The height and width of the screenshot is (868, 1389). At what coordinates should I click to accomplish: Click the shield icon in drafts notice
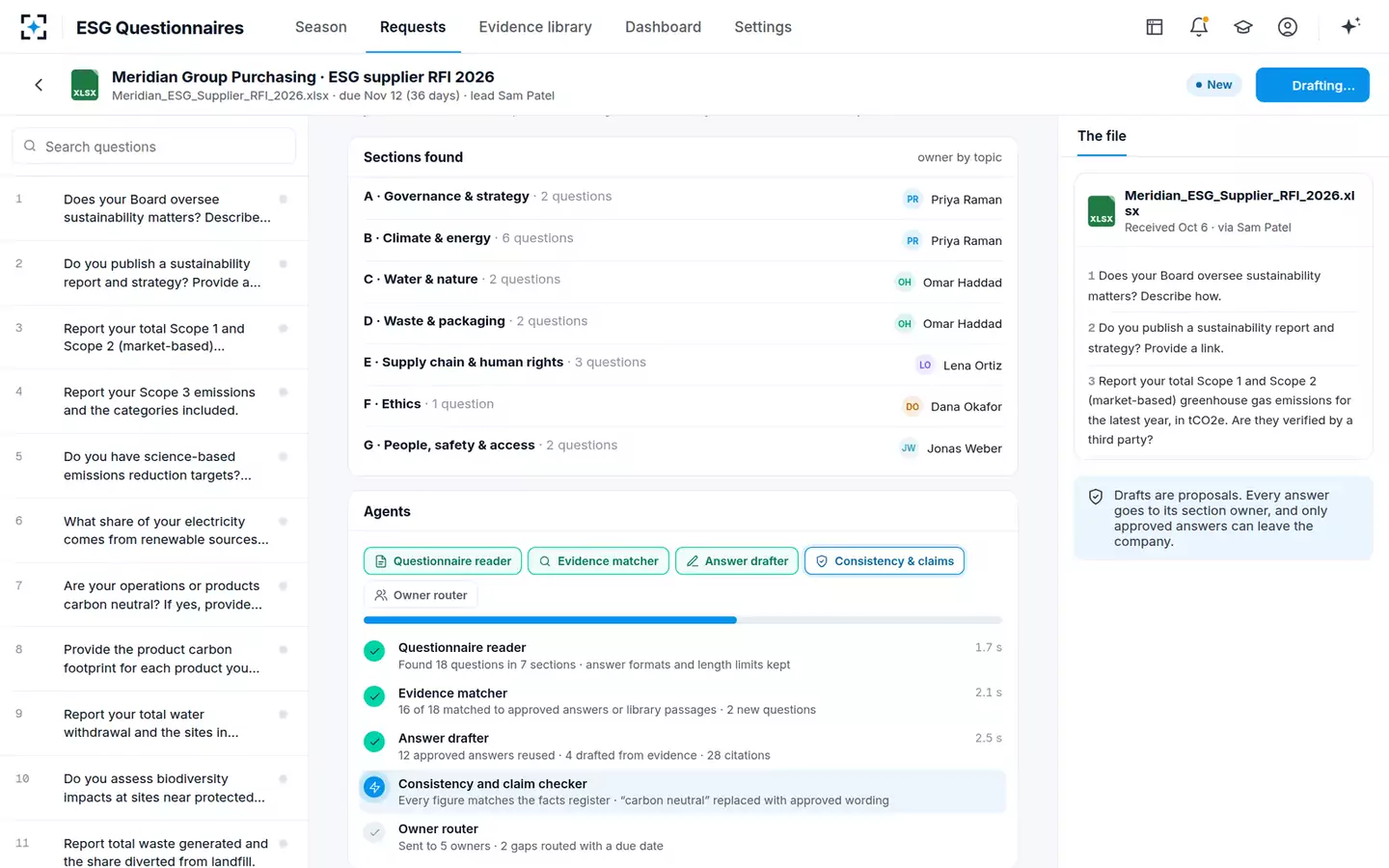pos(1096,497)
